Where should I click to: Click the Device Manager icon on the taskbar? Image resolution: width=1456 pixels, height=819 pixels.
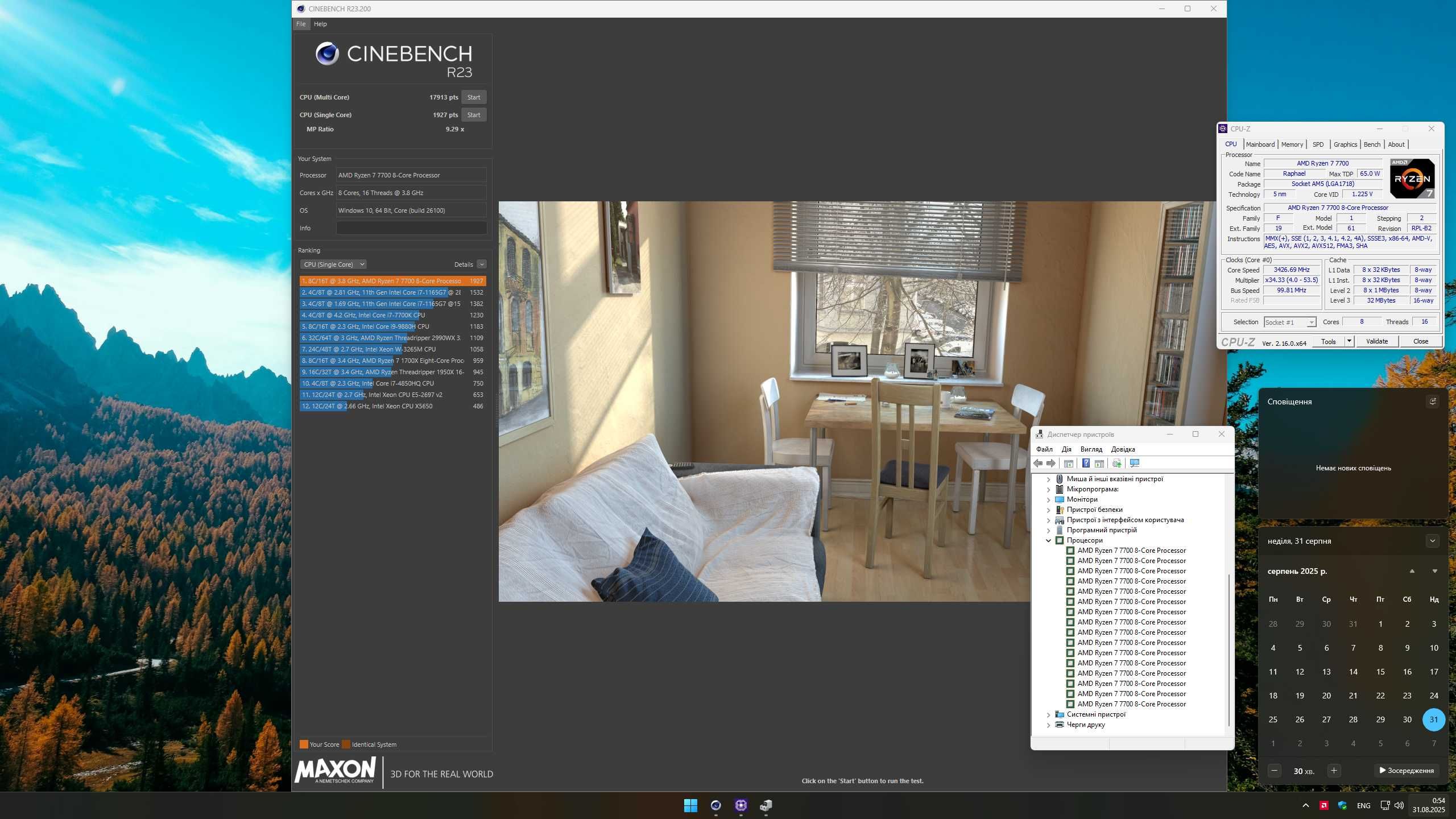(x=766, y=805)
